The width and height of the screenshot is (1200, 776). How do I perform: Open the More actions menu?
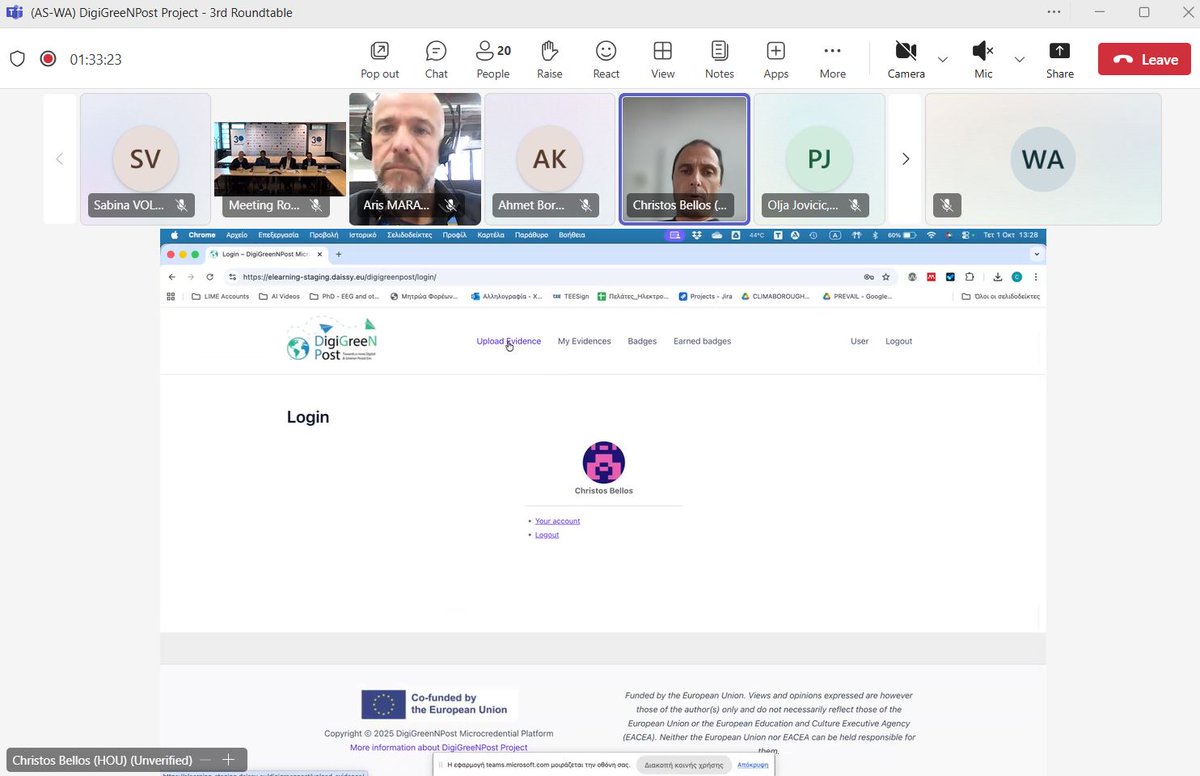832,59
